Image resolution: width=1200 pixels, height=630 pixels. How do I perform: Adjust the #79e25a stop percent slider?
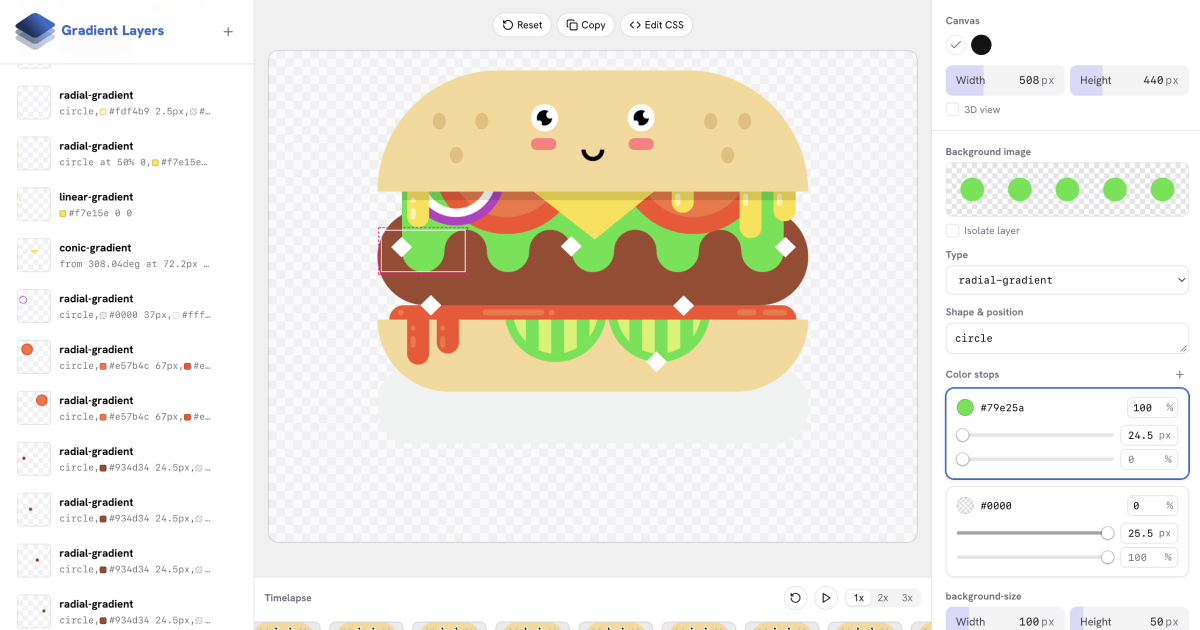1035,459
